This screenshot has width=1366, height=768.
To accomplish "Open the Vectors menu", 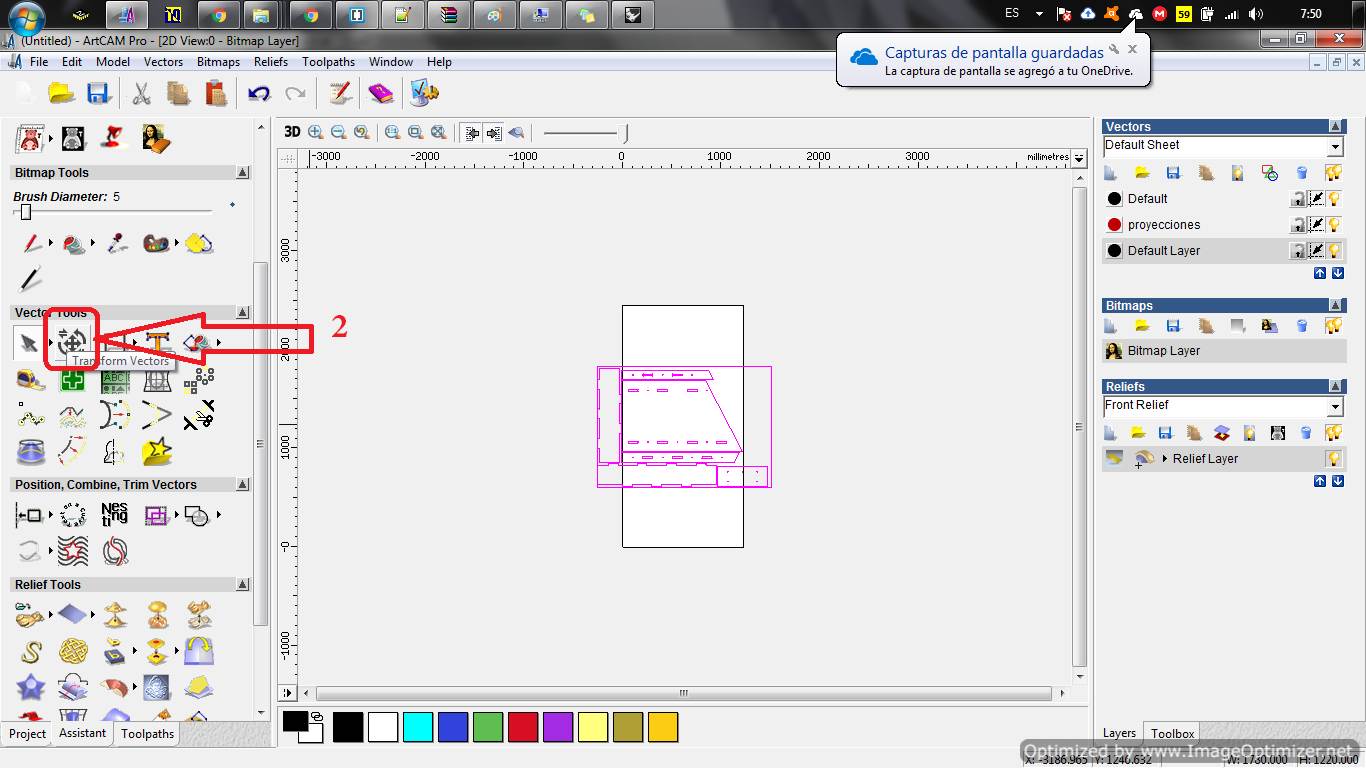I will [x=163, y=62].
